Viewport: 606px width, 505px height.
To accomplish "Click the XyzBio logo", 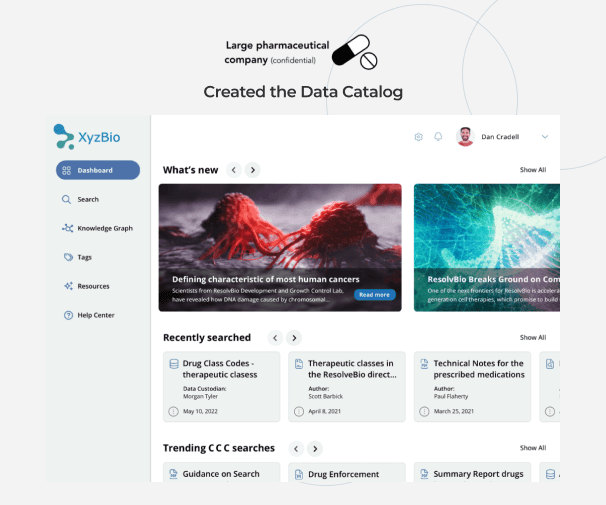I will pyautogui.click(x=87, y=137).
